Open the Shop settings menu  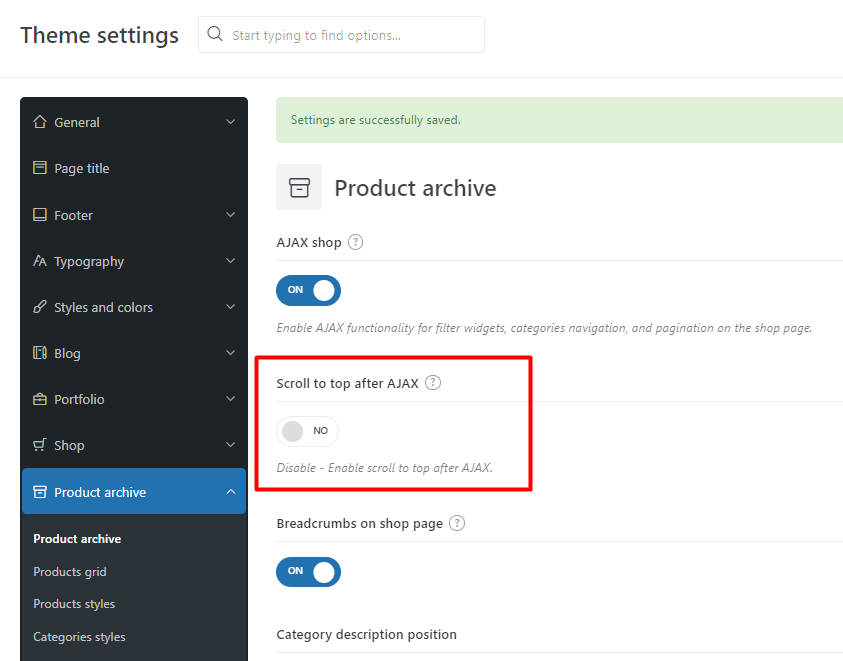134,445
